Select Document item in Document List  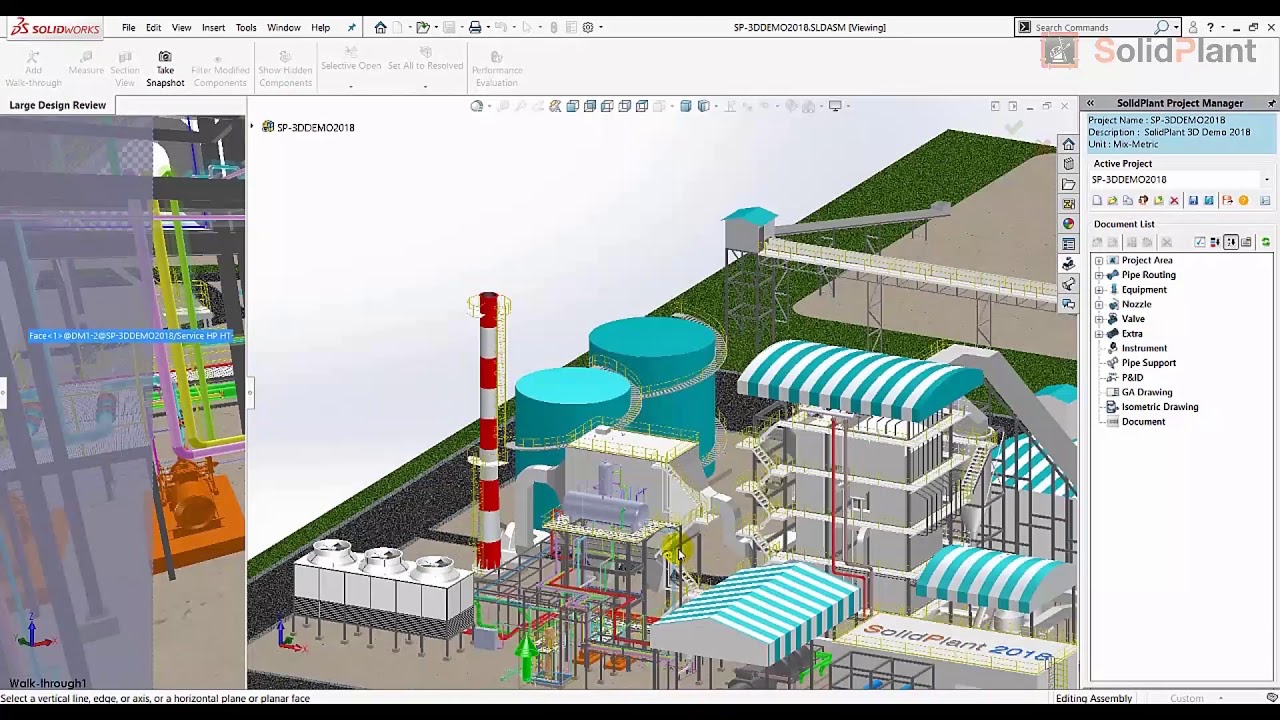(1143, 422)
